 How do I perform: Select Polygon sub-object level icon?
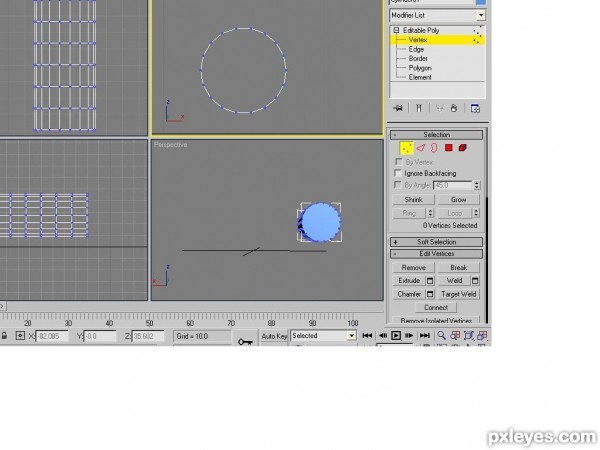point(448,148)
